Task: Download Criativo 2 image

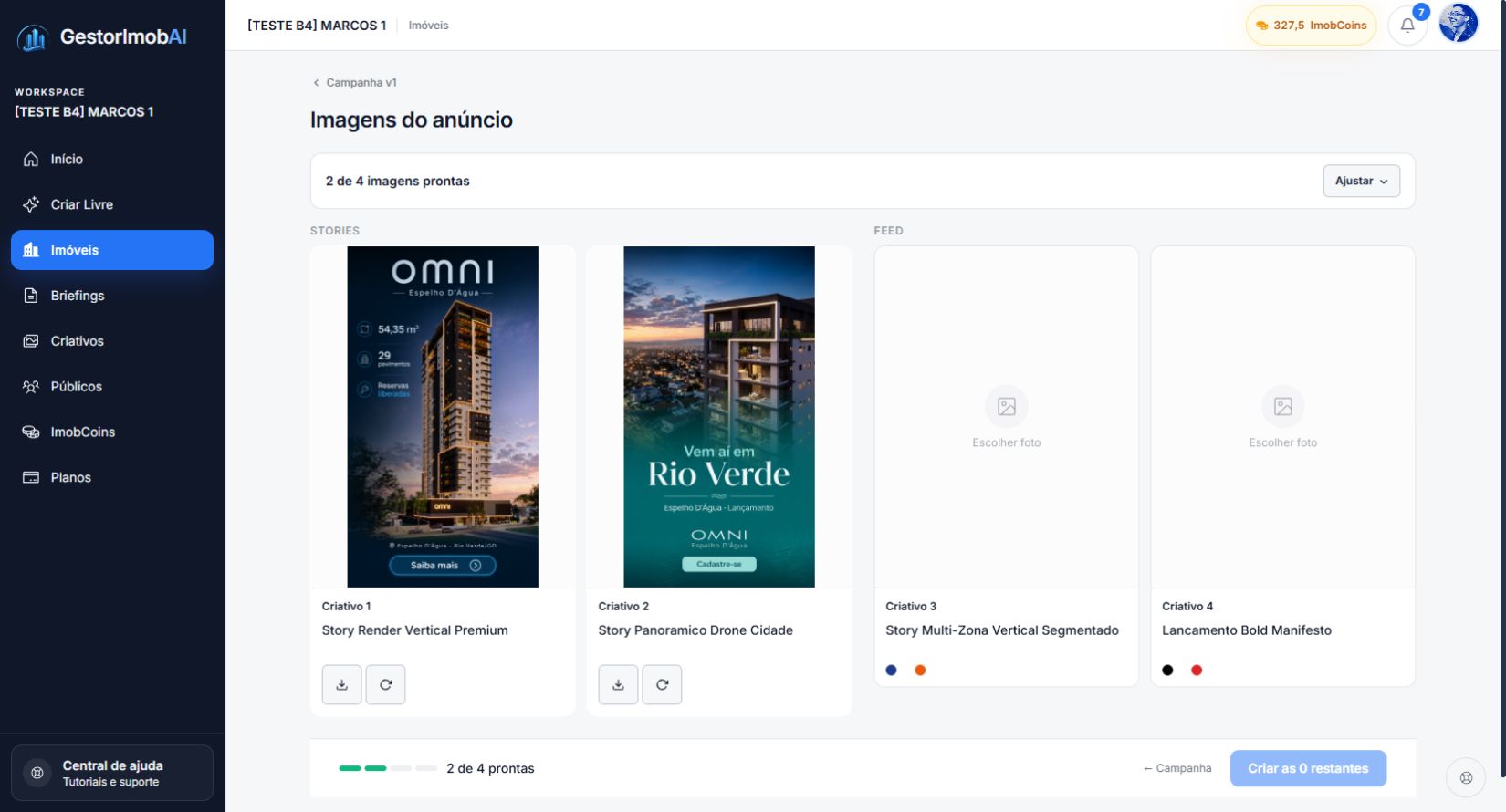Action: (619, 684)
